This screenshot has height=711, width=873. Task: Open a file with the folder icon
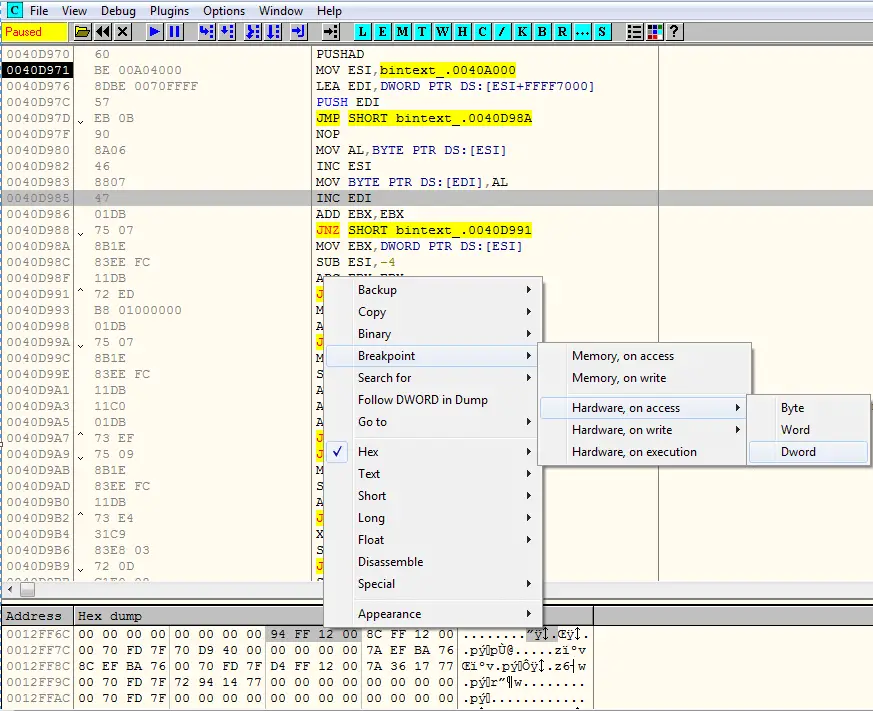coord(82,32)
